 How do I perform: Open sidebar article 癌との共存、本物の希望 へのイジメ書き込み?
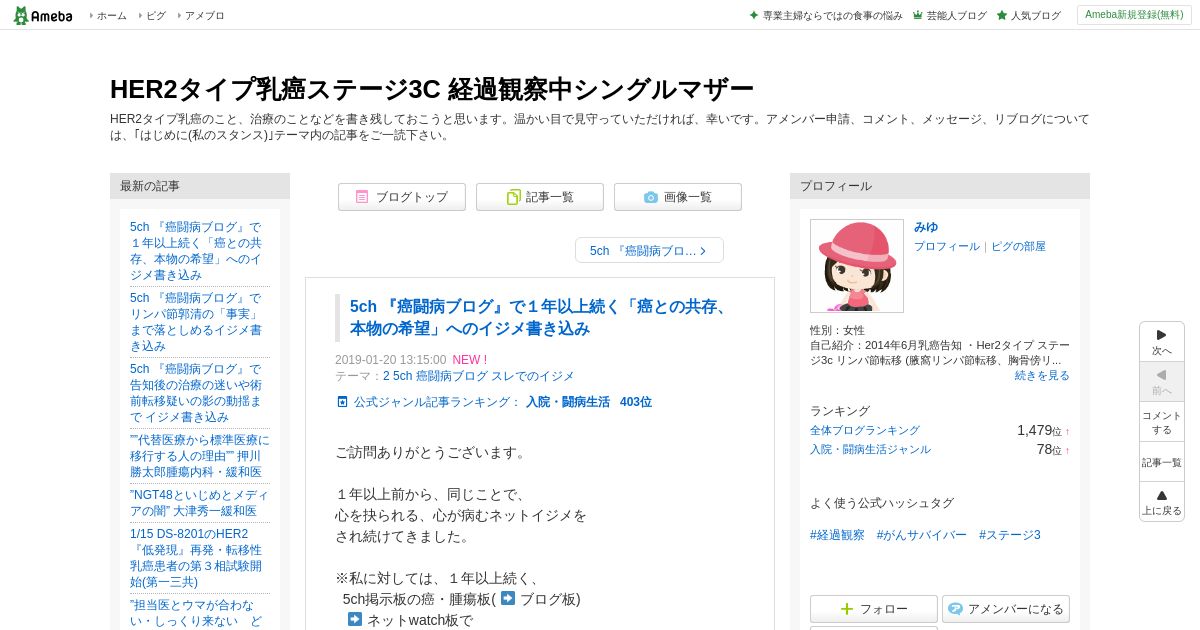tap(196, 251)
